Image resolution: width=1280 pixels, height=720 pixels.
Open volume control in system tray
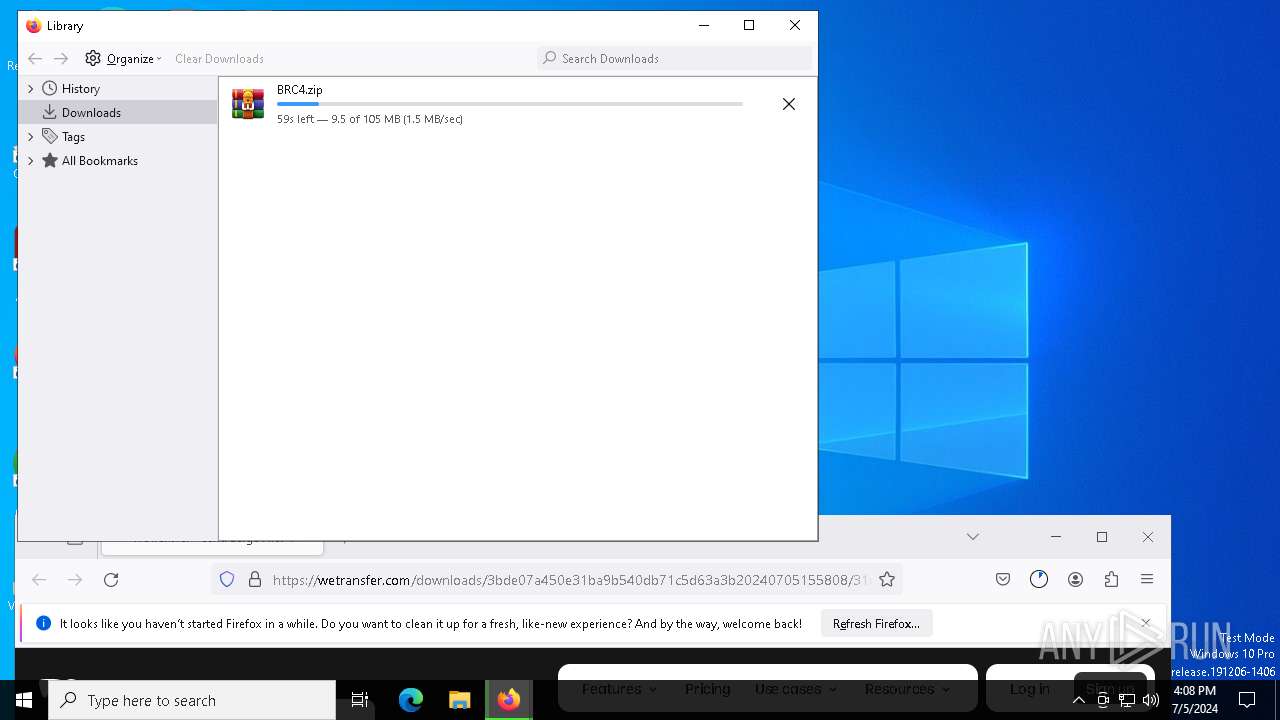pos(1151,700)
